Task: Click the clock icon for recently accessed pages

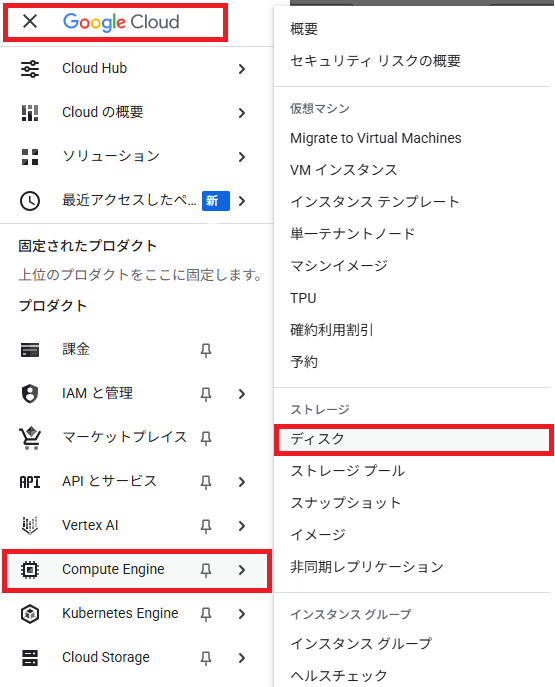Action: (30, 201)
